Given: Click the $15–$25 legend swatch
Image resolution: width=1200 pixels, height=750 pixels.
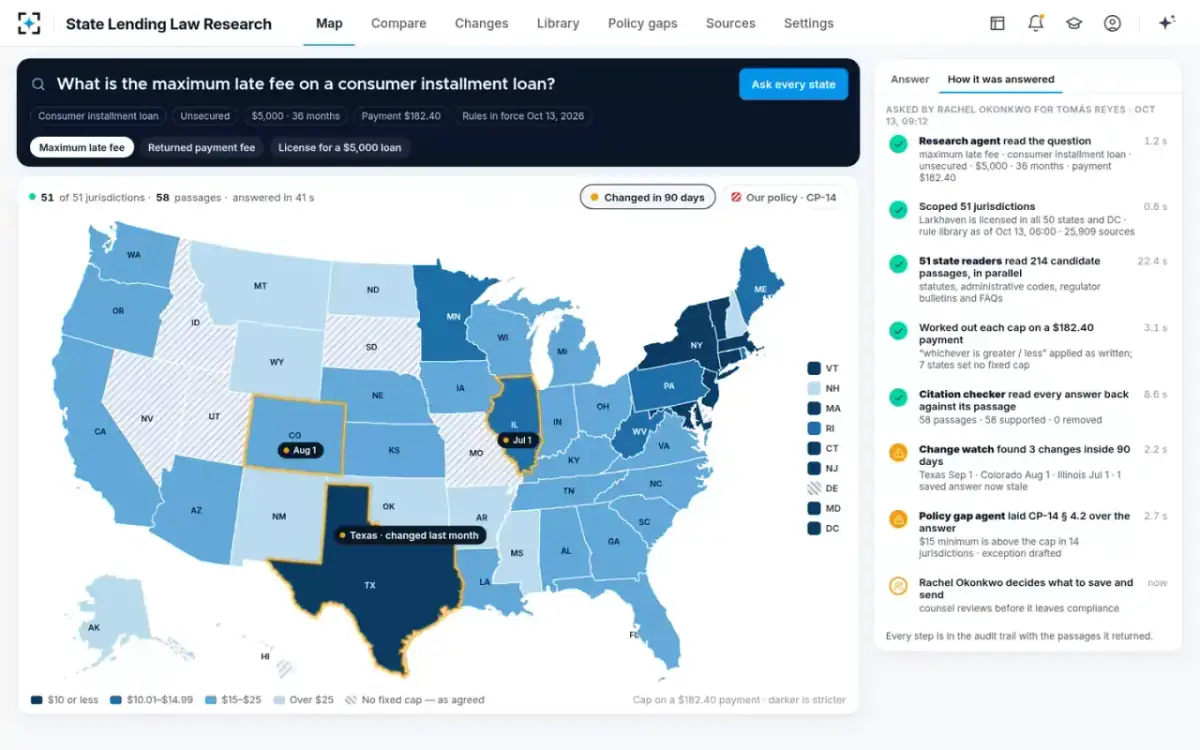Looking at the screenshot, I should [x=211, y=700].
